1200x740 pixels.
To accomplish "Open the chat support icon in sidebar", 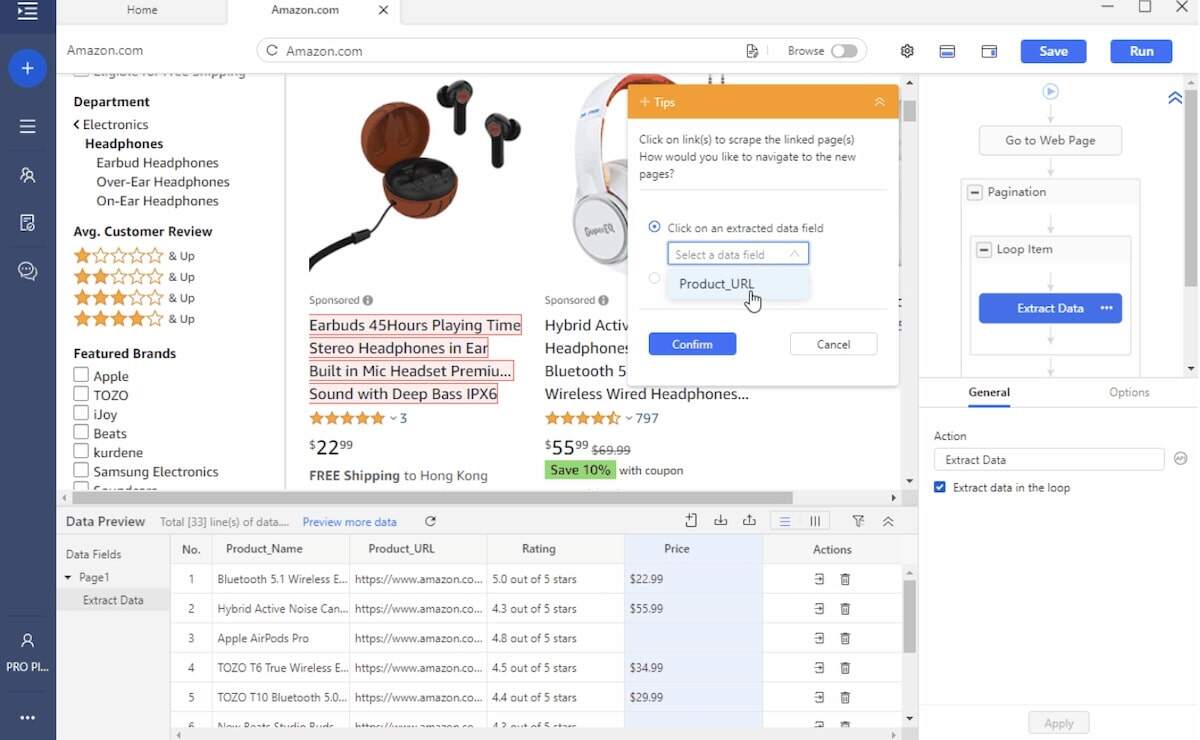I will tap(27, 271).
